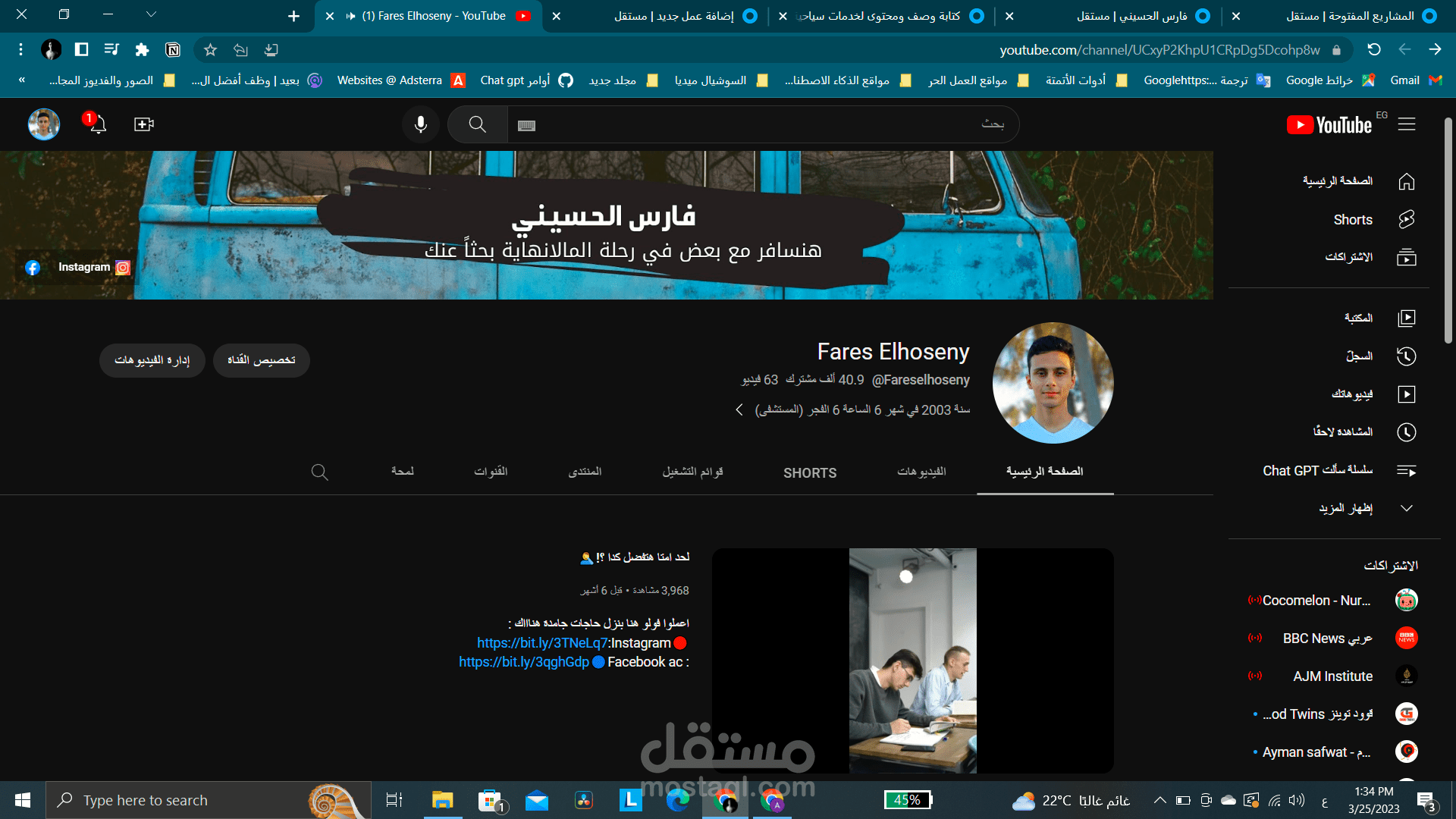
Task: Switch to the SHORTS channel tab
Action: point(810,472)
